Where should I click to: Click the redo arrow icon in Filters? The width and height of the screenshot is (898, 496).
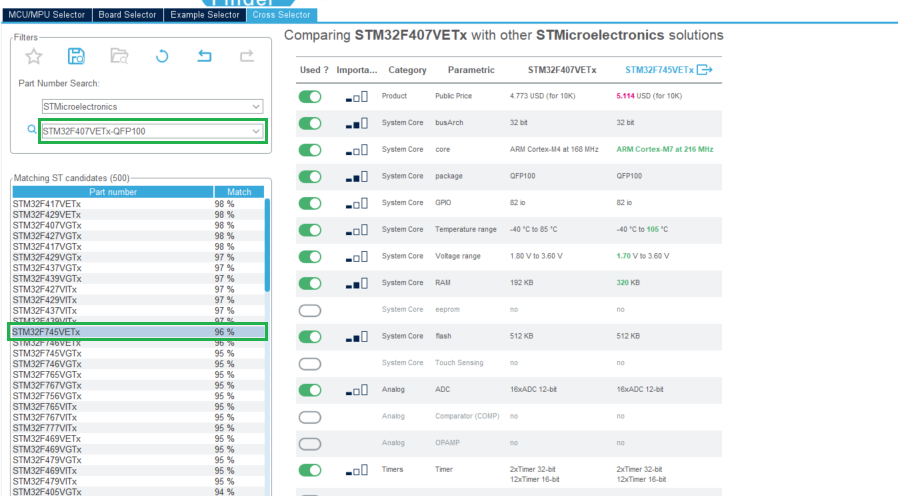click(x=247, y=56)
